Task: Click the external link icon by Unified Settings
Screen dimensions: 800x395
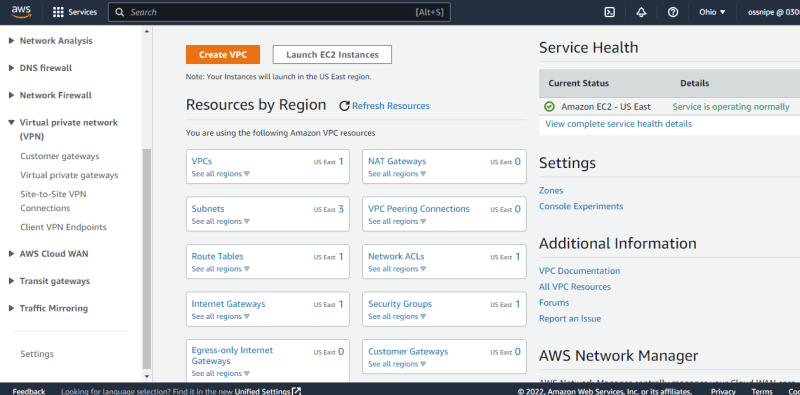Action: click(x=296, y=391)
